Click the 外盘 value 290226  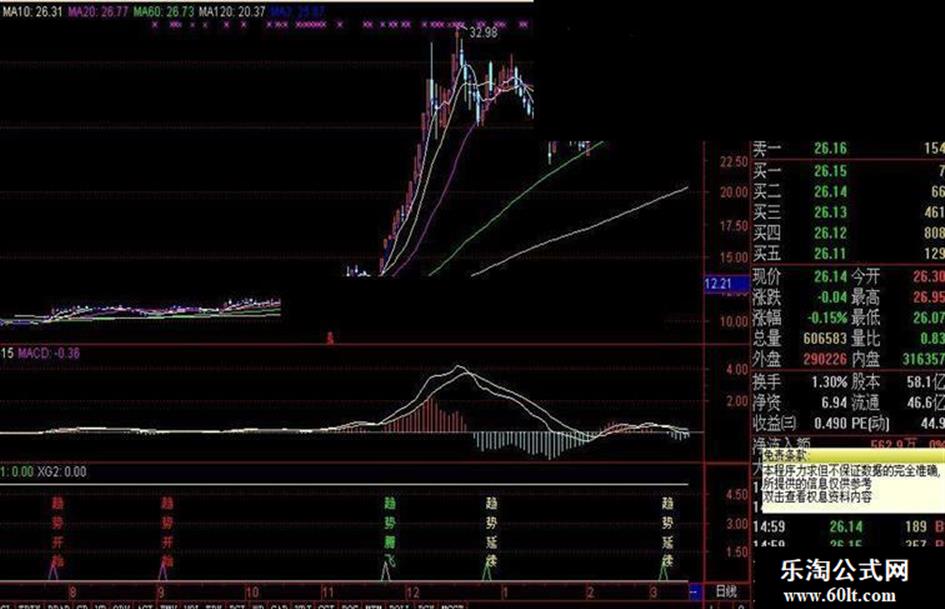(x=825, y=359)
